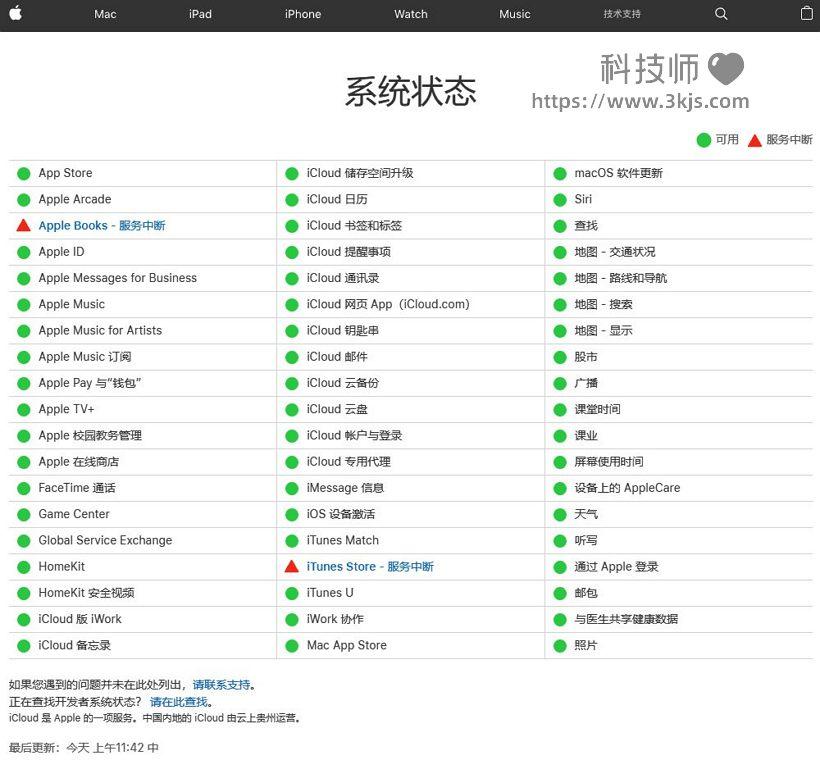This screenshot has height=760, width=820.
Task: Click green dot next to iTunes Match
Action: (292, 541)
